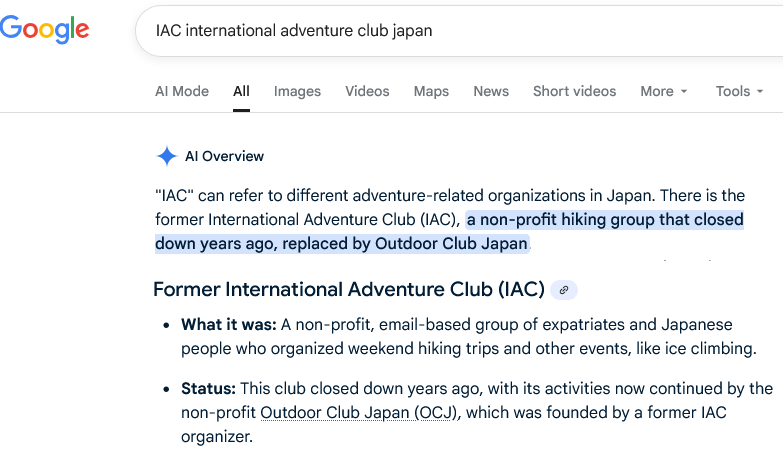Switch to the AI Mode tab

click(182, 91)
